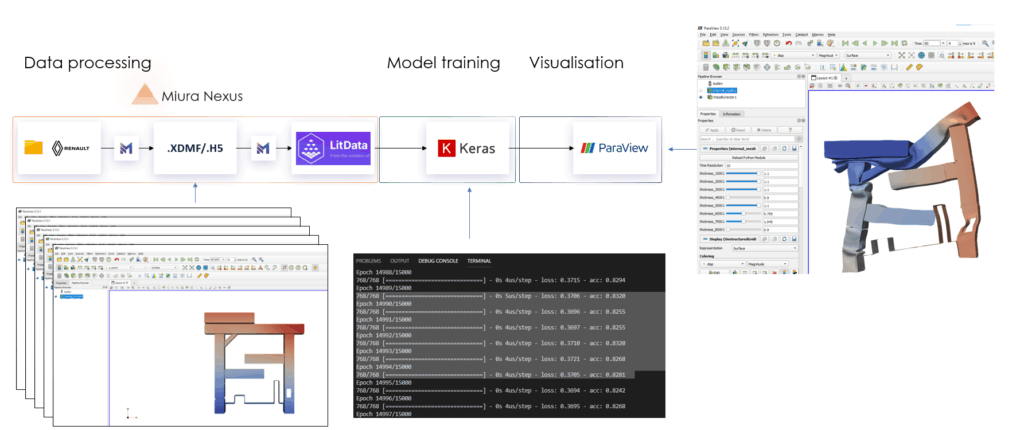Image resolution: width=1024 pixels, height=430 pixels.
Task: Step to the next frame
Action: click(x=884, y=43)
